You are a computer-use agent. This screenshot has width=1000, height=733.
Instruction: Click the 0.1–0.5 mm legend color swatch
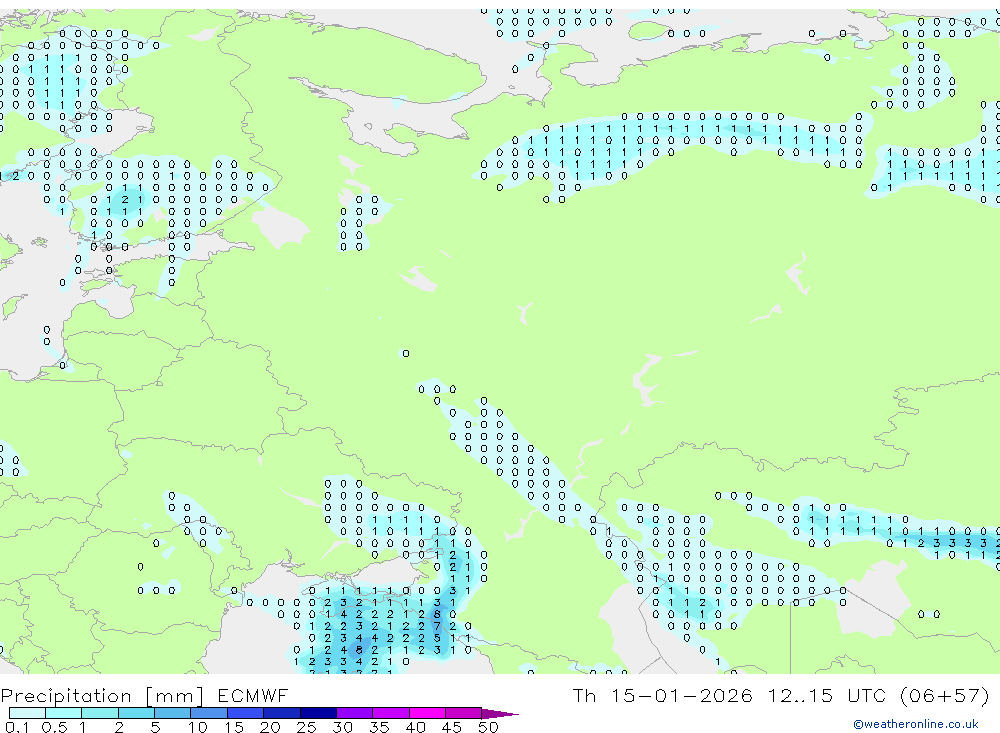tap(27, 713)
